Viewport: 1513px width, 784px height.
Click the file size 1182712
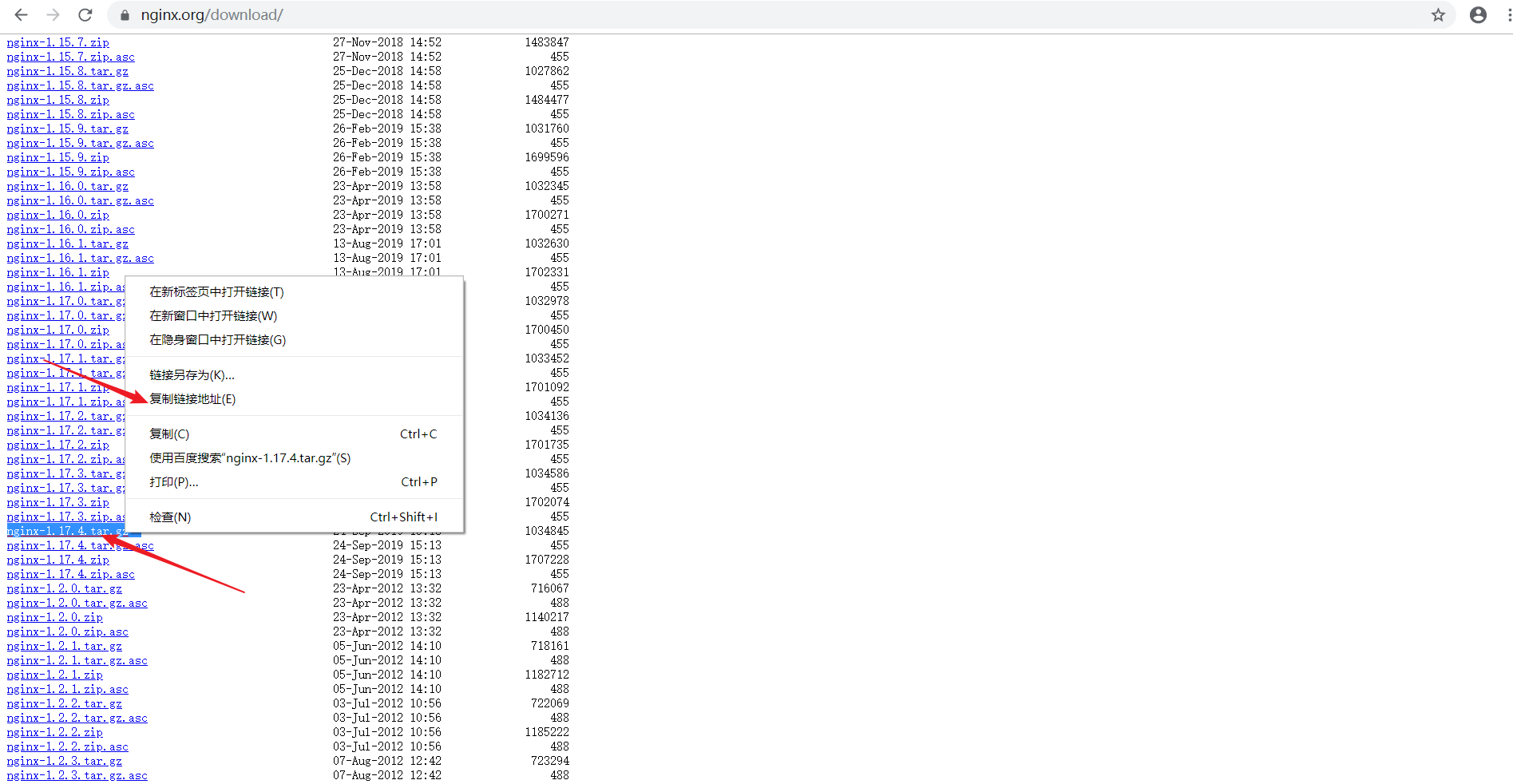click(547, 675)
